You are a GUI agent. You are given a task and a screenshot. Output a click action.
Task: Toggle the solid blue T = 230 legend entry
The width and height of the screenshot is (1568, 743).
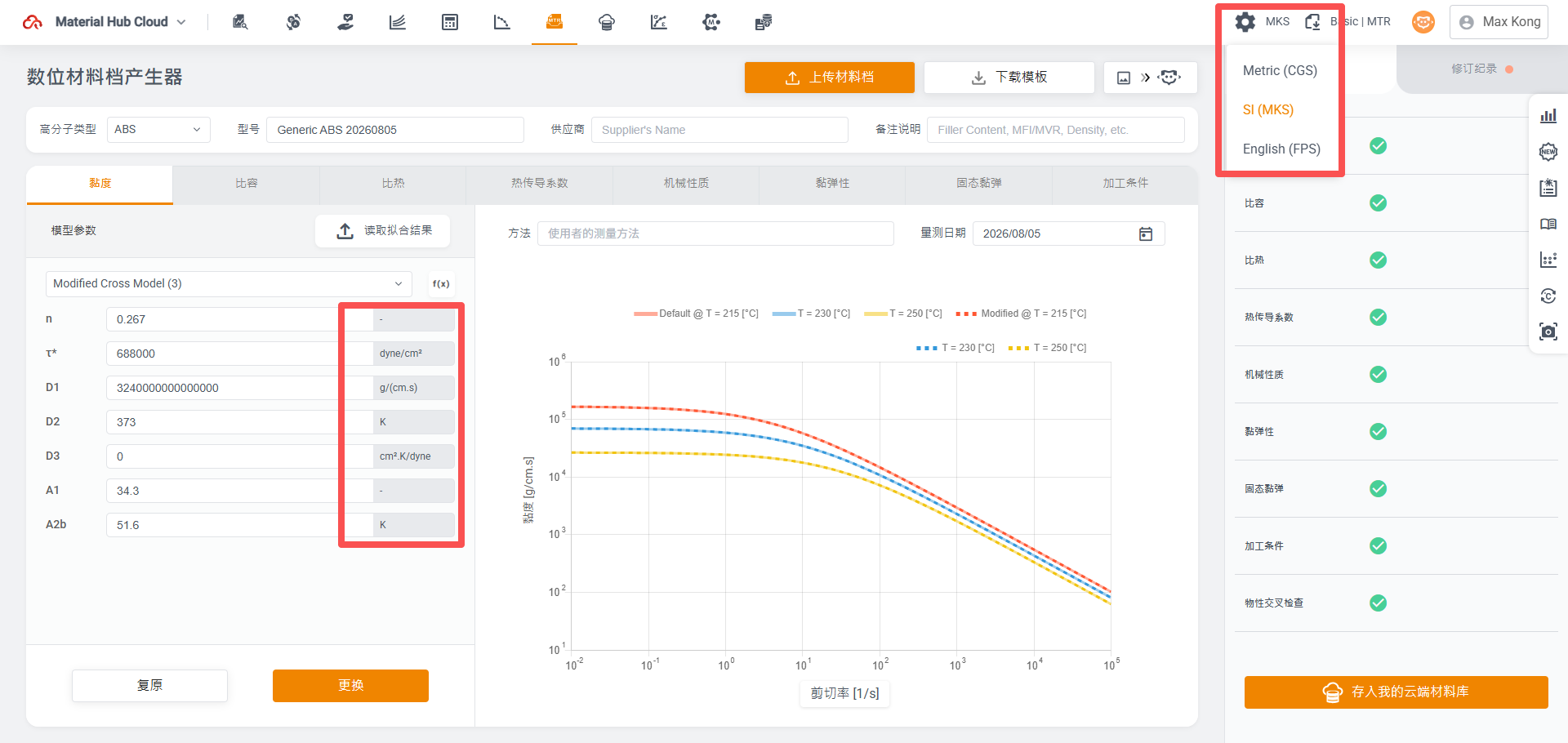(x=811, y=314)
